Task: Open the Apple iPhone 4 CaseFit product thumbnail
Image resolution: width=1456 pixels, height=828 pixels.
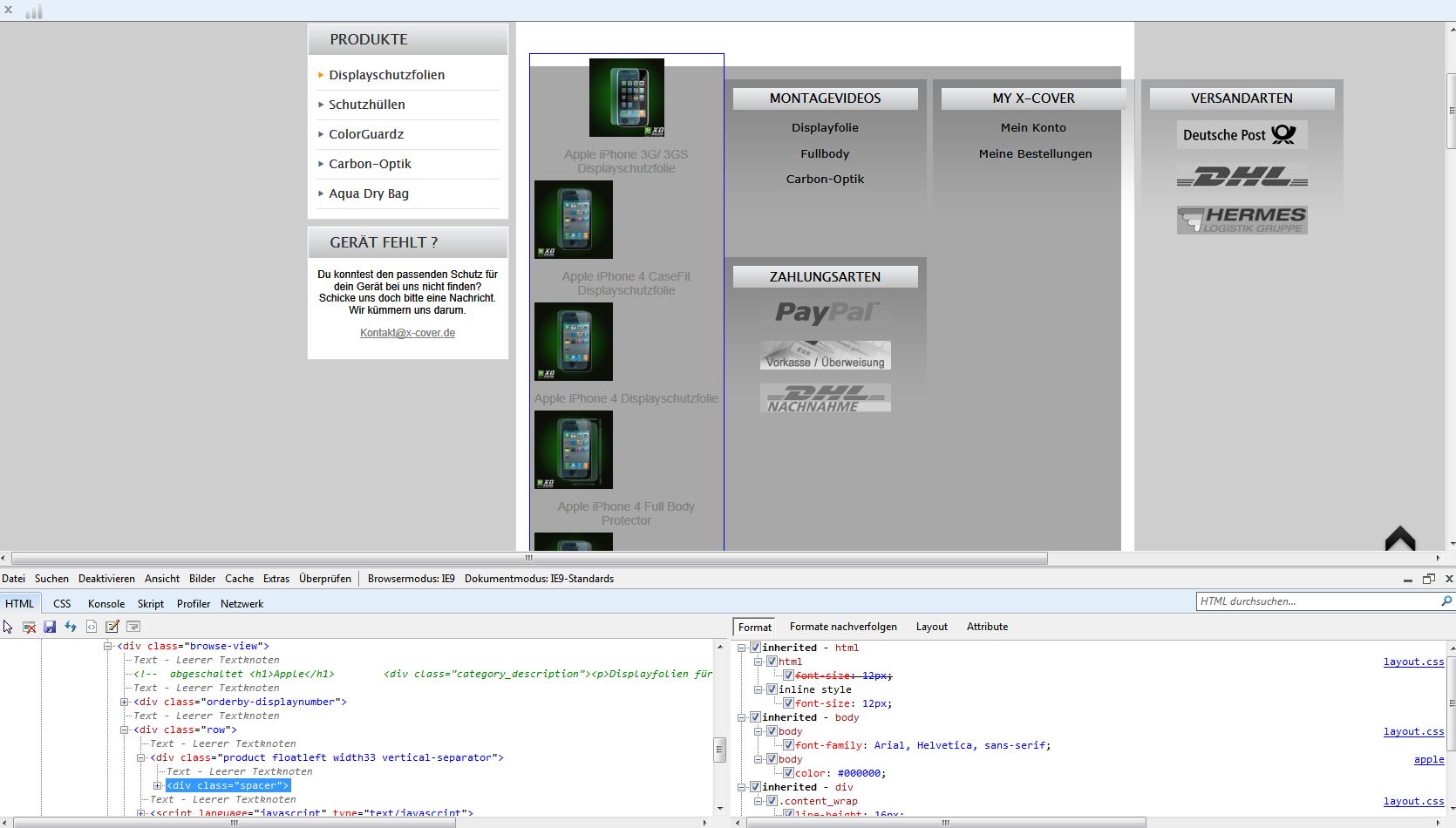Action: 574,220
